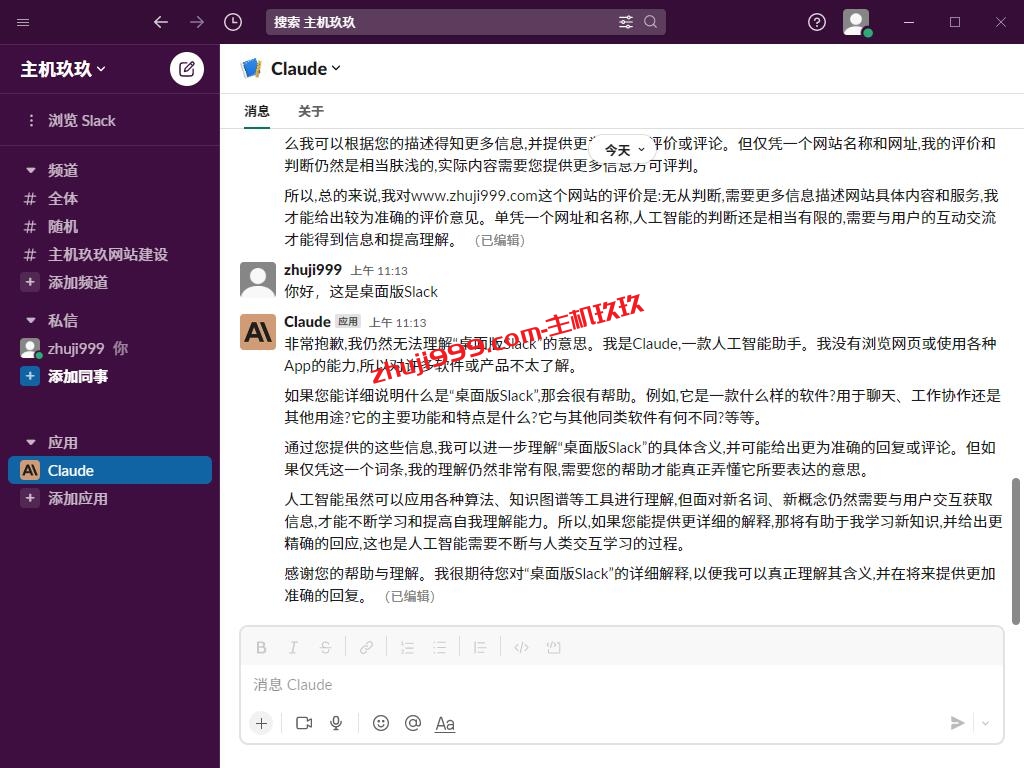
Task: Click zhuji999's message avatar
Action: click(x=258, y=280)
